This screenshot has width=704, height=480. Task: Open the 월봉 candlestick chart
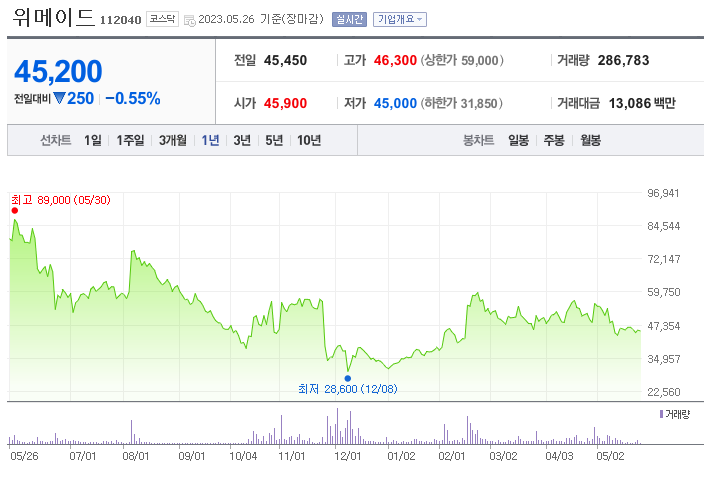(590, 141)
